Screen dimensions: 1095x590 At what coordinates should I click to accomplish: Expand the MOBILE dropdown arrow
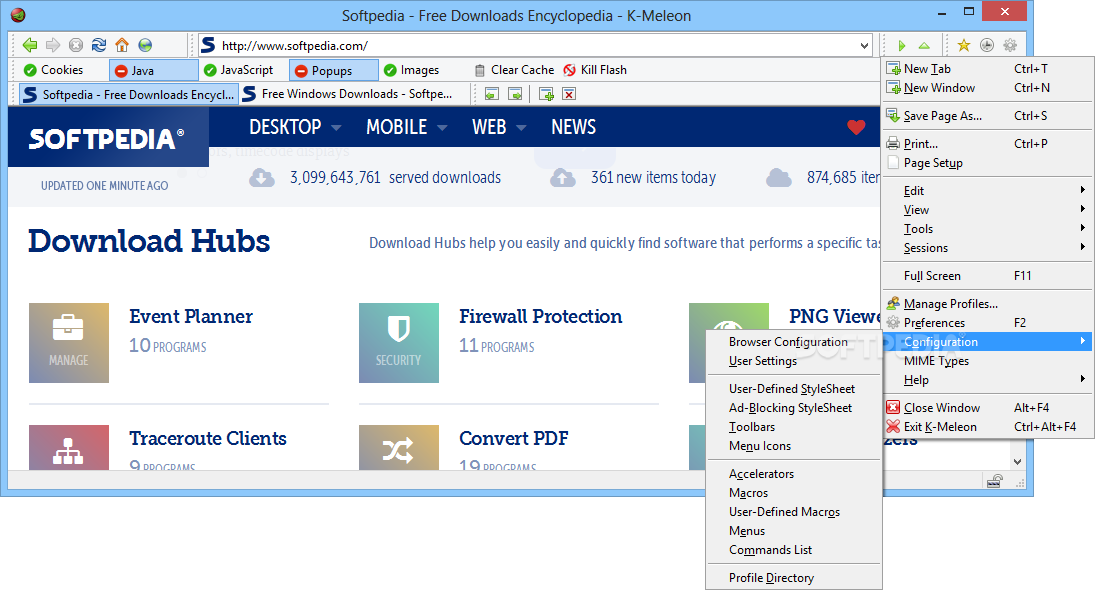tap(442, 128)
